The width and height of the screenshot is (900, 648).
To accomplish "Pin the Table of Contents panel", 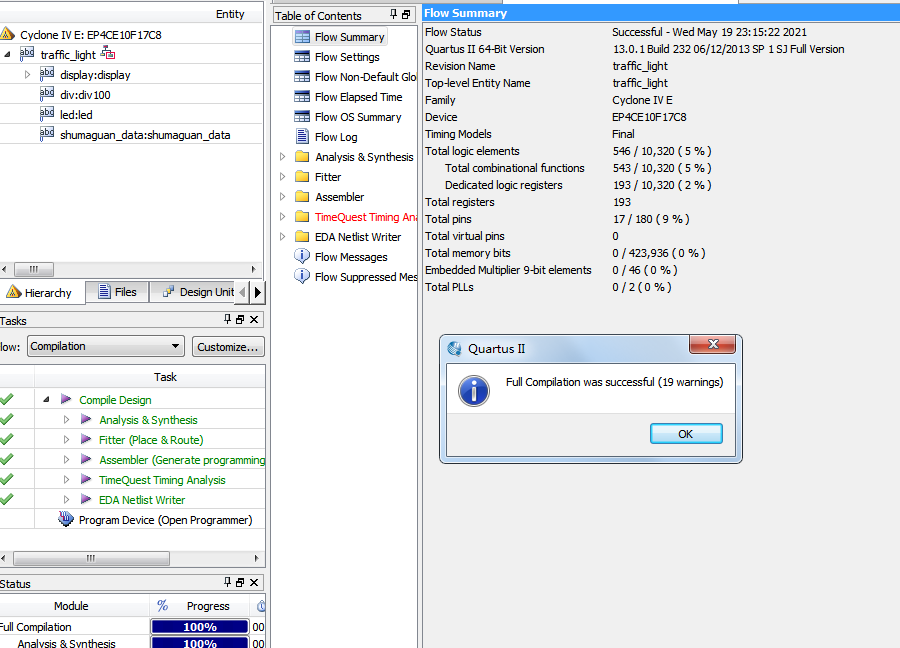I will [393, 14].
